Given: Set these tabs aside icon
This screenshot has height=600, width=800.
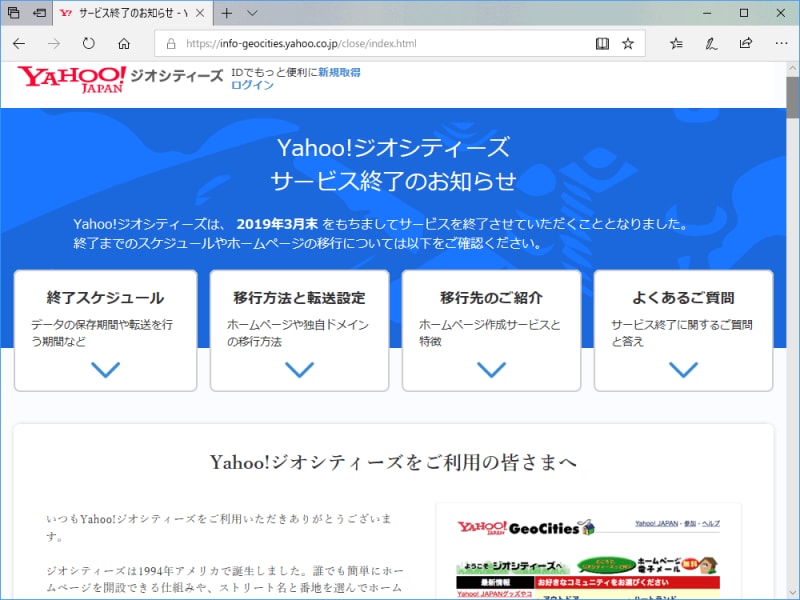Looking at the screenshot, I should pos(39,13).
